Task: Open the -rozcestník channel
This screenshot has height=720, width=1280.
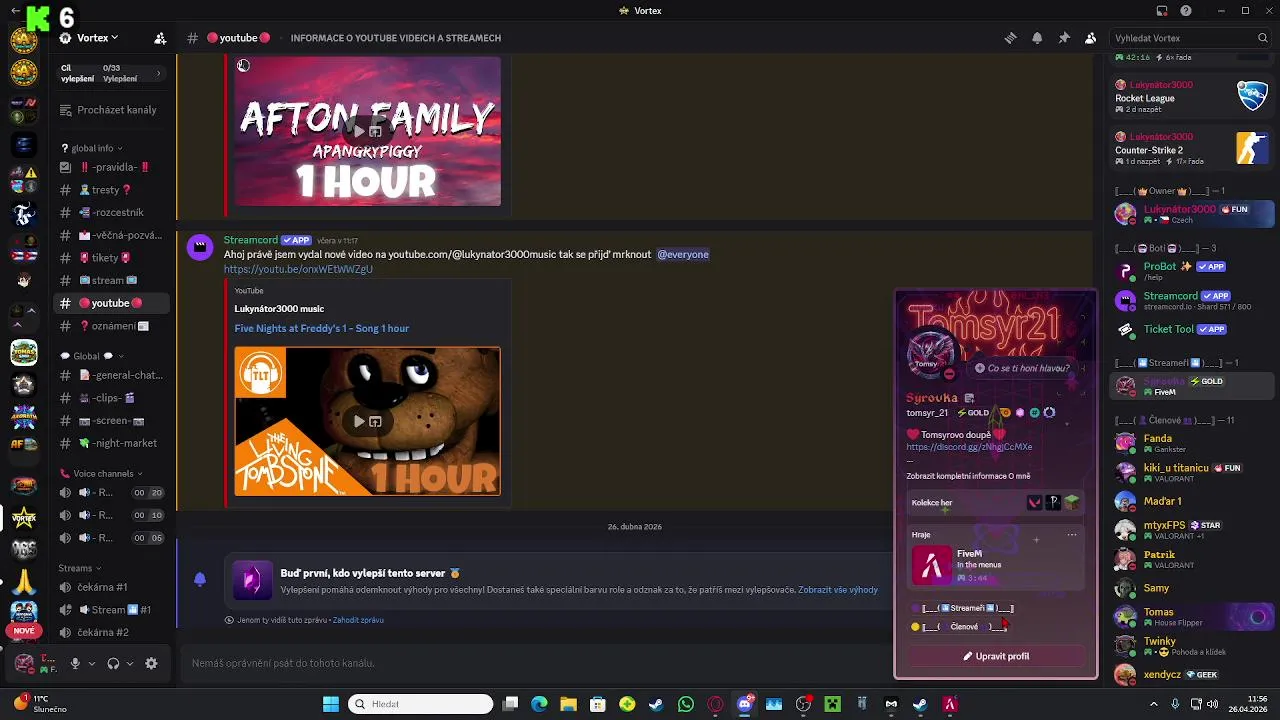Action: click(x=111, y=212)
